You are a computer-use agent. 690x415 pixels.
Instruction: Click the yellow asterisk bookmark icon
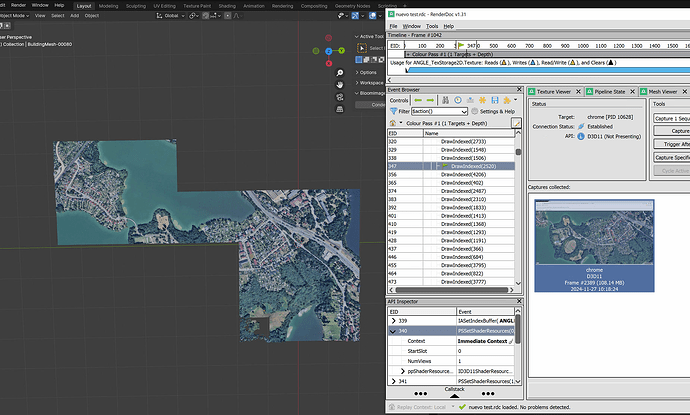(482, 100)
